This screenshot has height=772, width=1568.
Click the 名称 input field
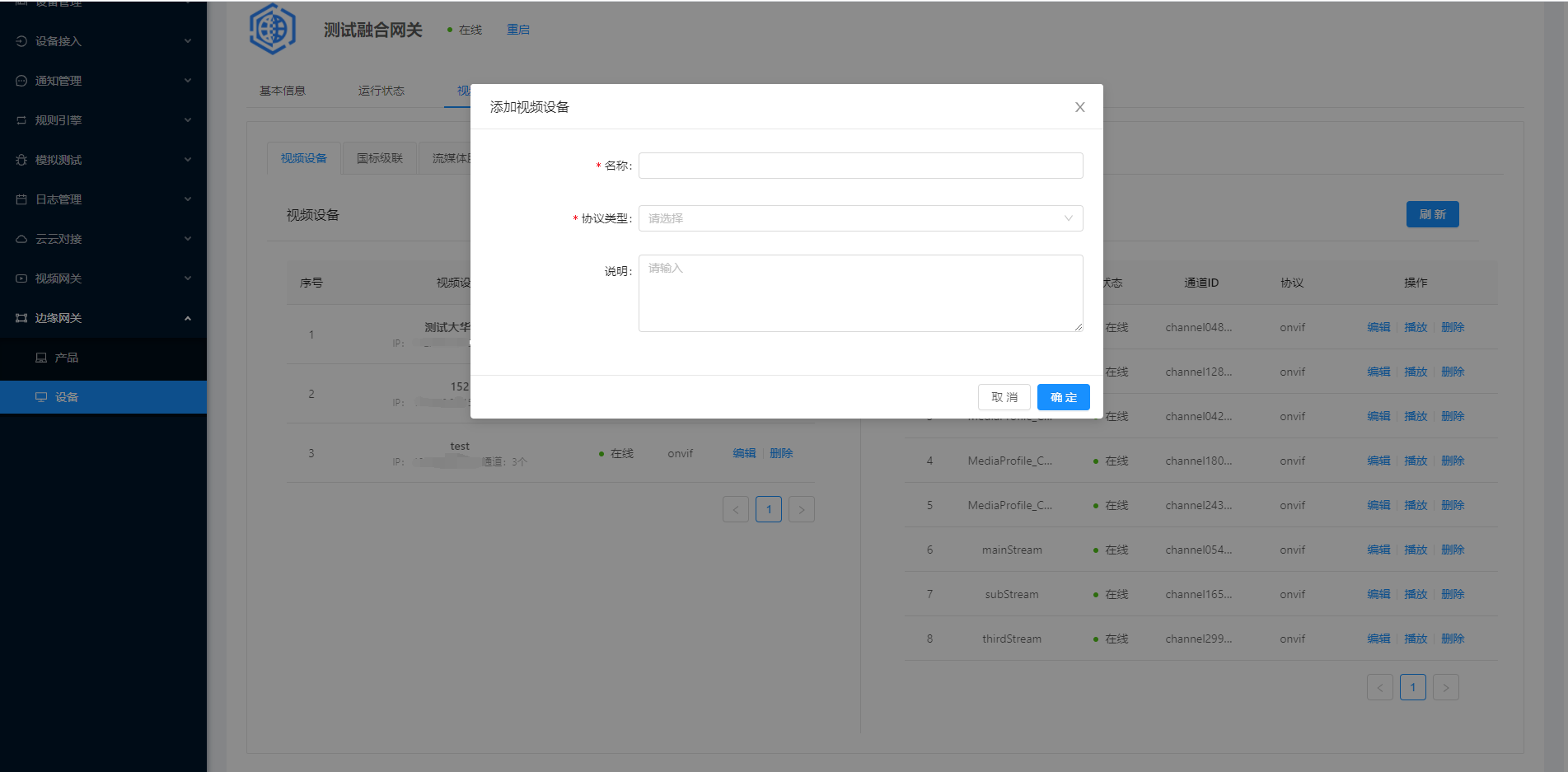[860, 166]
